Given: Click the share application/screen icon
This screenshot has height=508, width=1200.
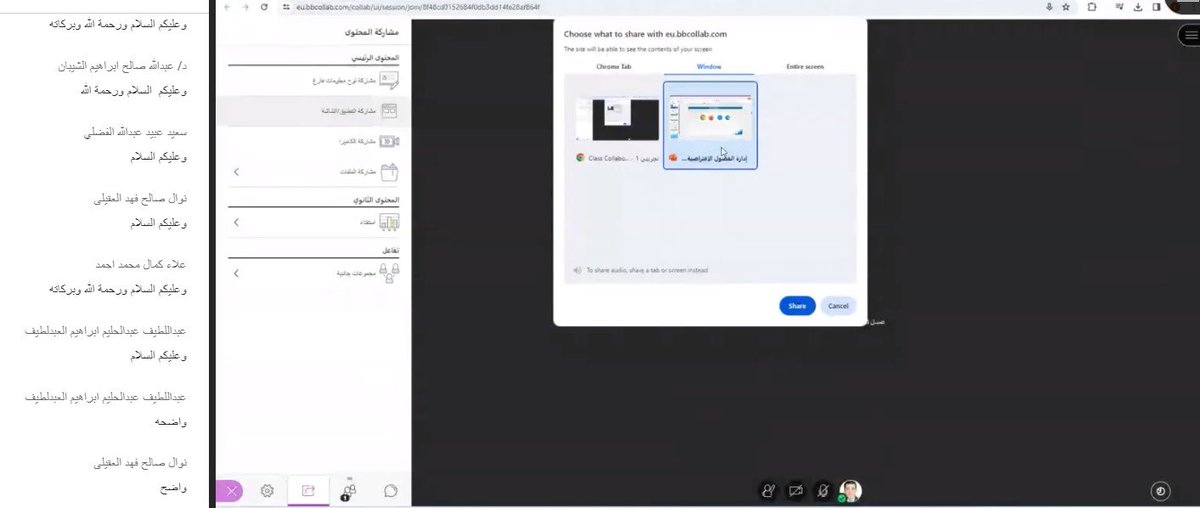Looking at the screenshot, I should [389, 110].
